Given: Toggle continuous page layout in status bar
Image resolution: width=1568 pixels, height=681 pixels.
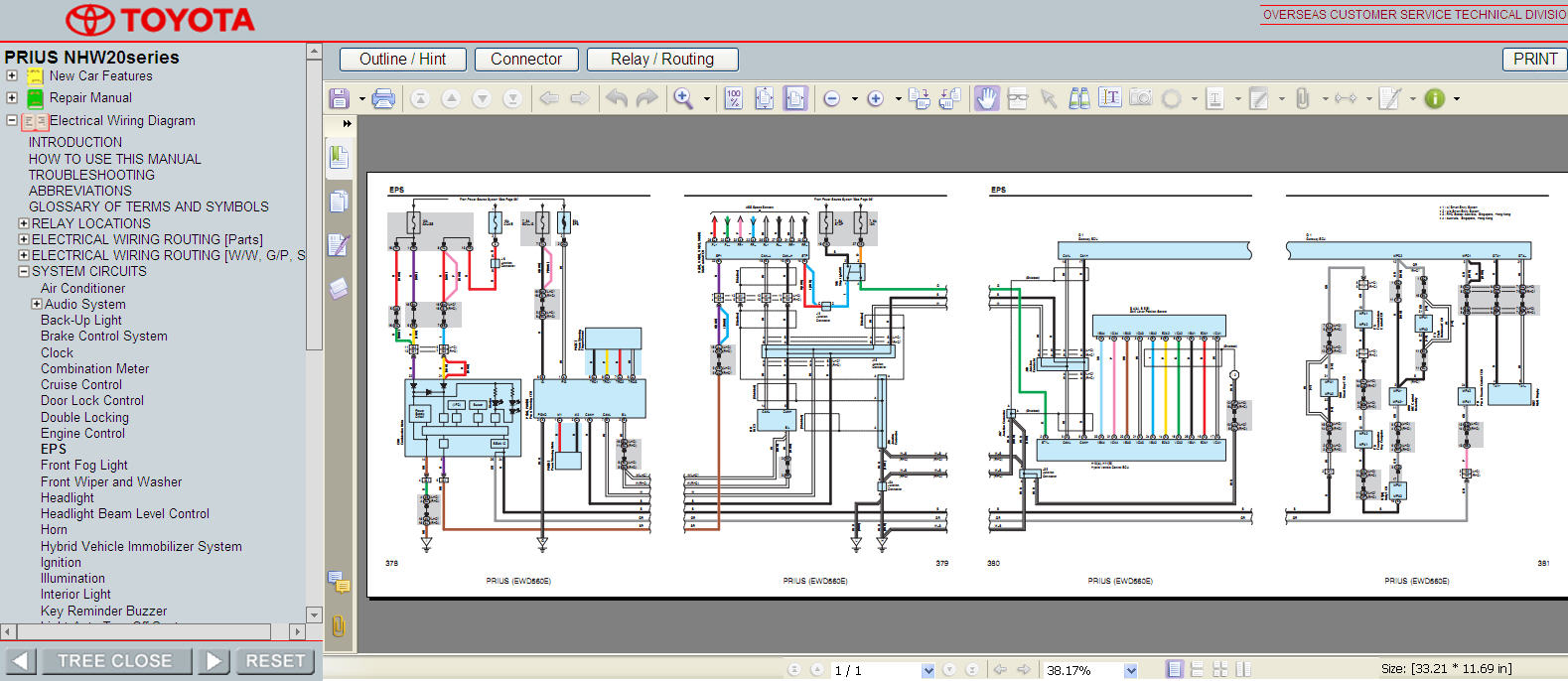Looking at the screenshot, I should click(x=1197, y=670).
